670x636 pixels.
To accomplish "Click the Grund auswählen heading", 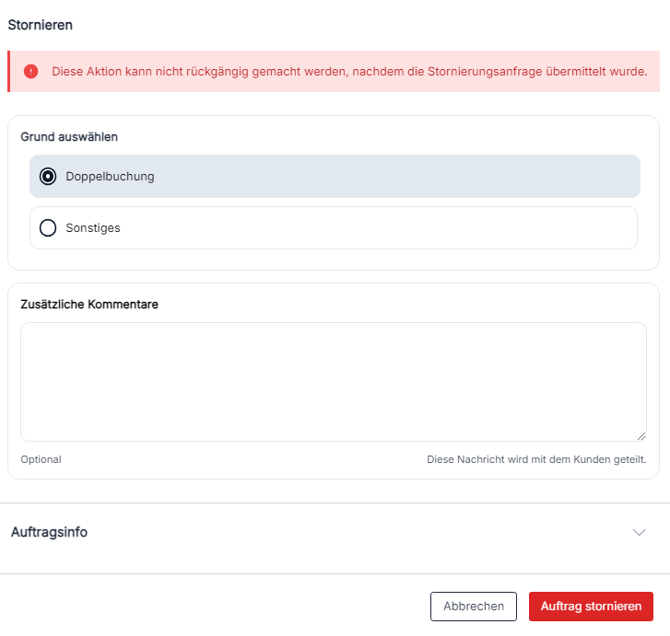I will pyautogui.click(x=69, y=137).
